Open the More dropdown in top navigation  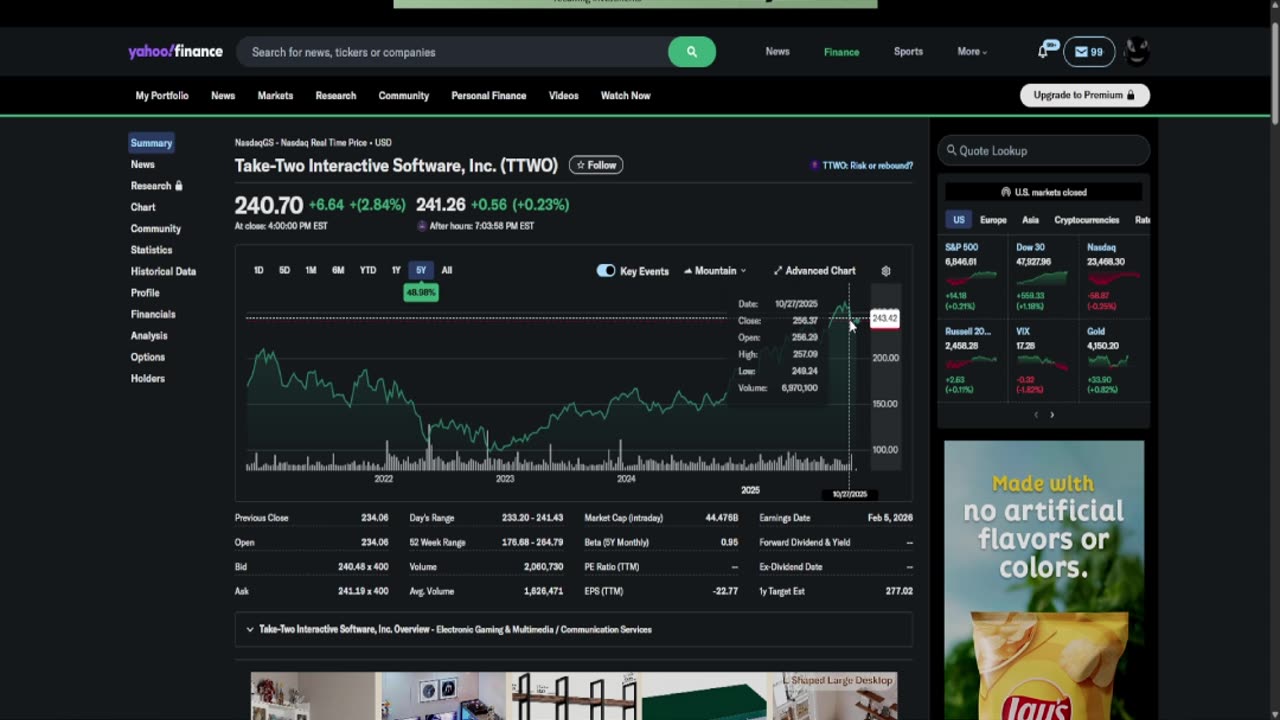click(972, 52)
